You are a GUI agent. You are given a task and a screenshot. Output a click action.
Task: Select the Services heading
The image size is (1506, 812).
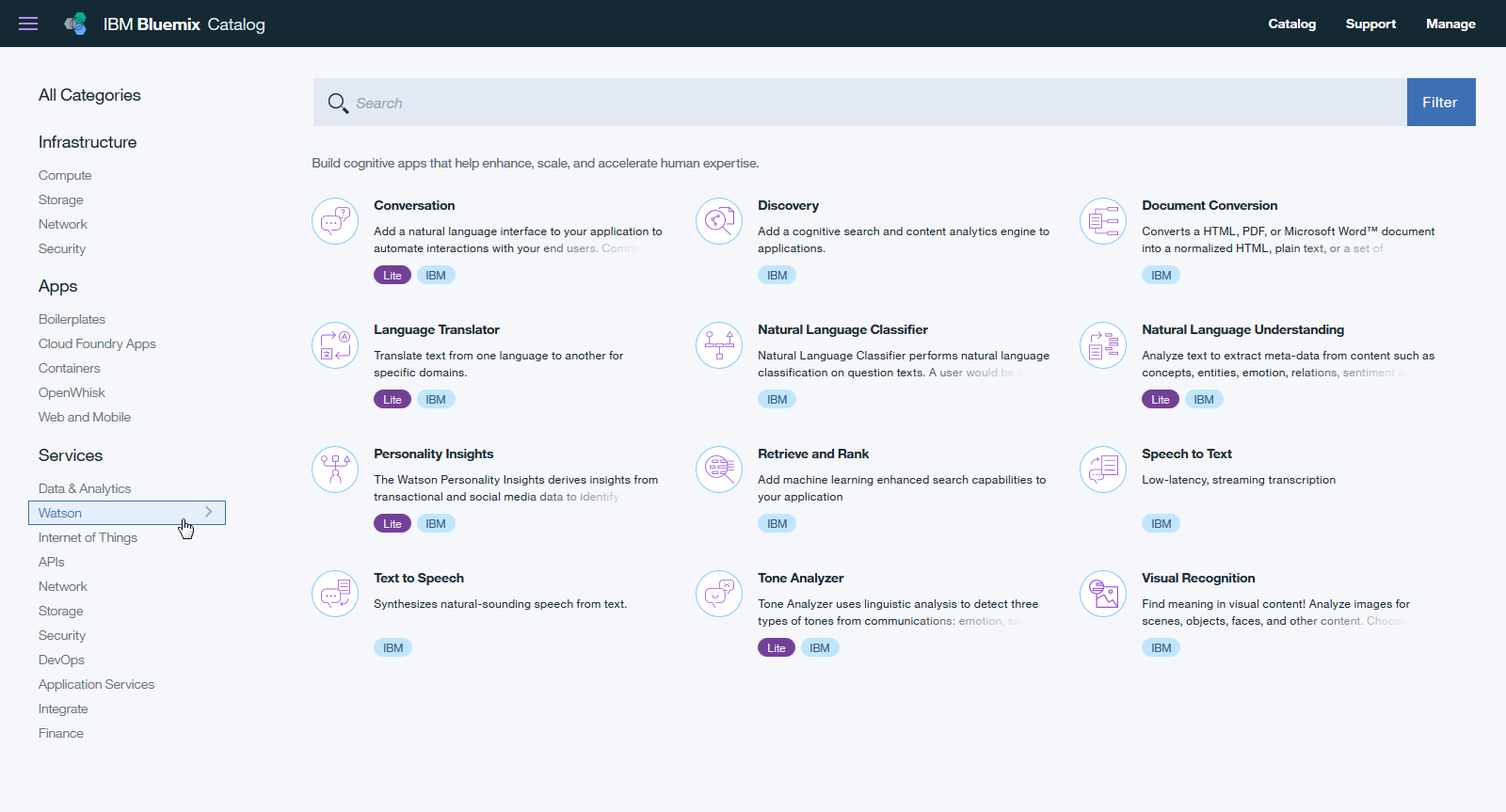coord(71,455)
